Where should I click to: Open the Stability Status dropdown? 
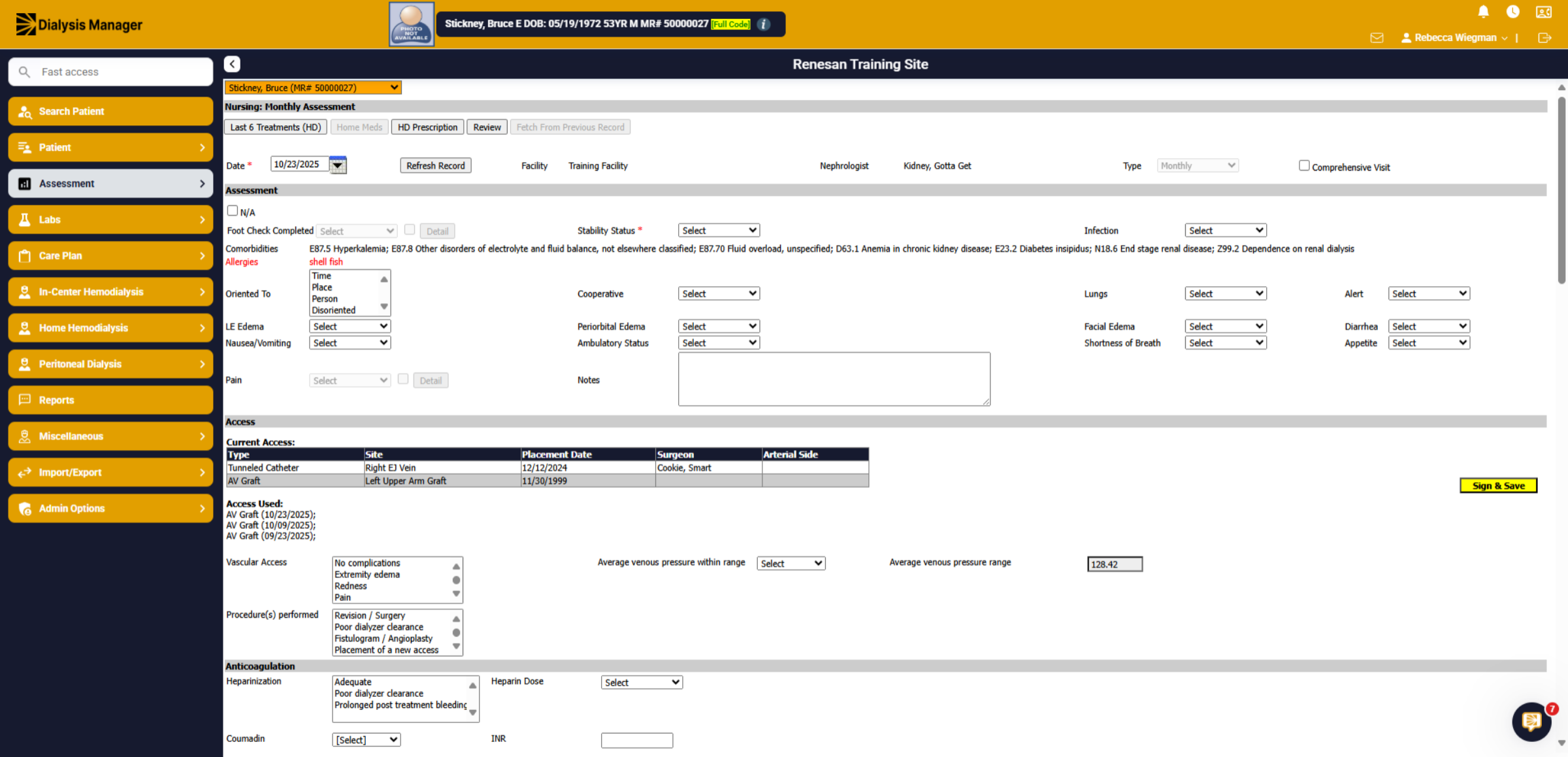tap(719, 231)
